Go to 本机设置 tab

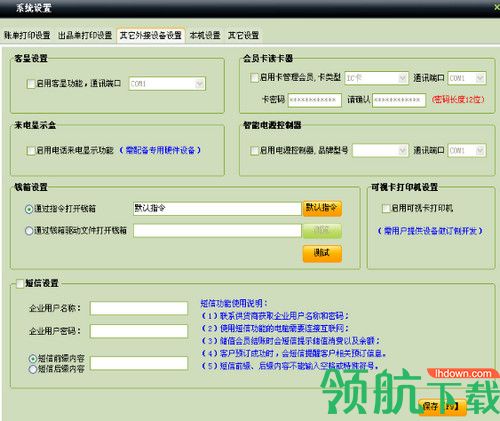[205, 35]
